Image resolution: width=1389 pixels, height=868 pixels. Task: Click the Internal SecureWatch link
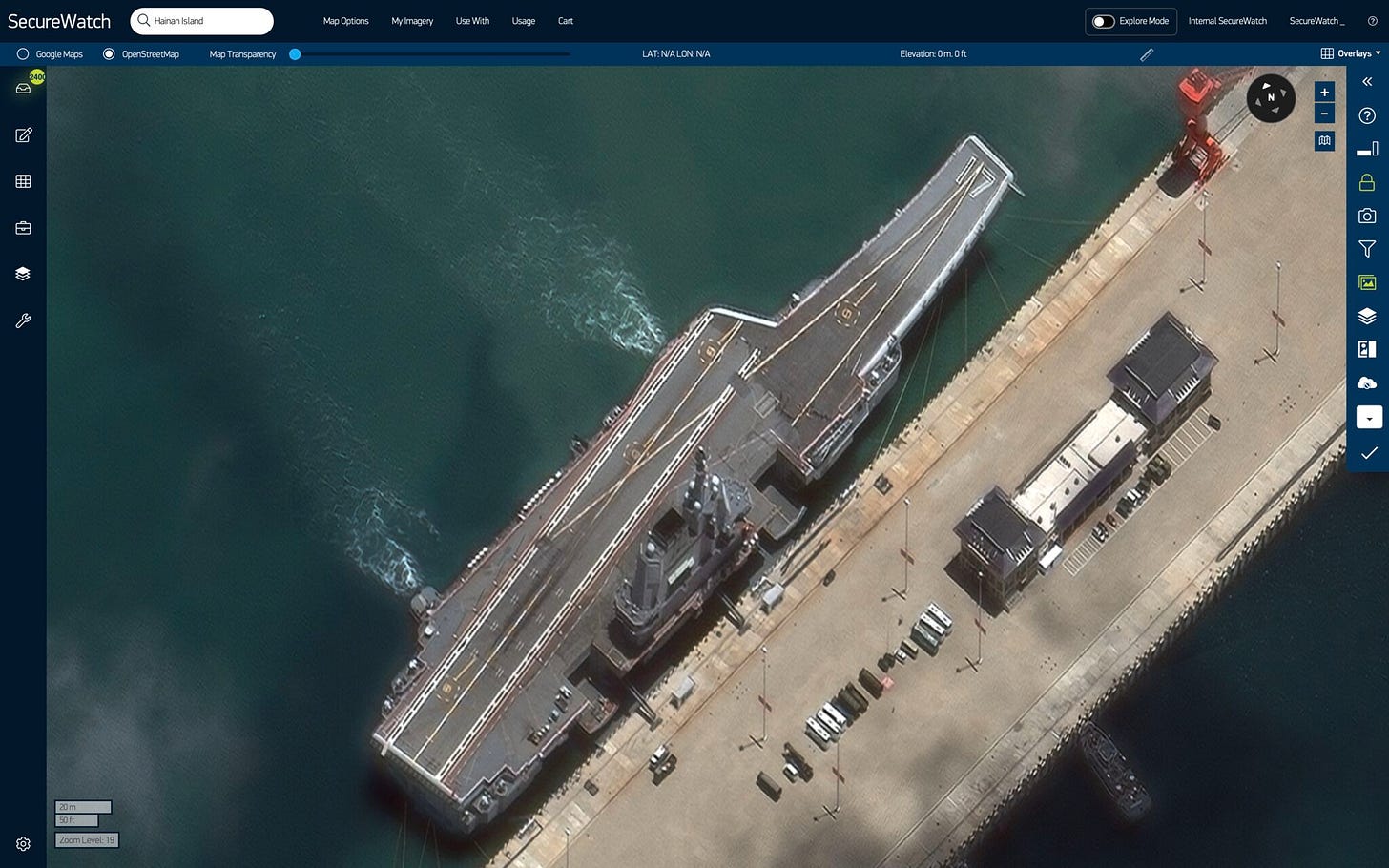coord(1228,21)
